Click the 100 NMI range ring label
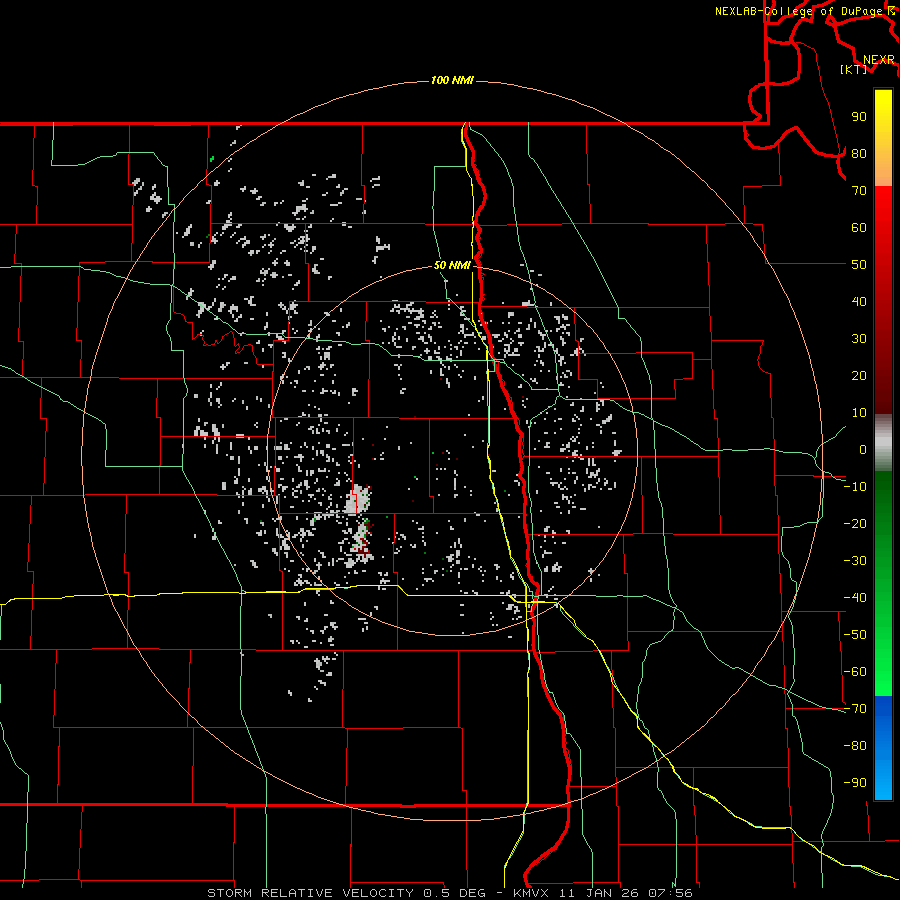The image size is (900, 900). [x=452, y=80]
